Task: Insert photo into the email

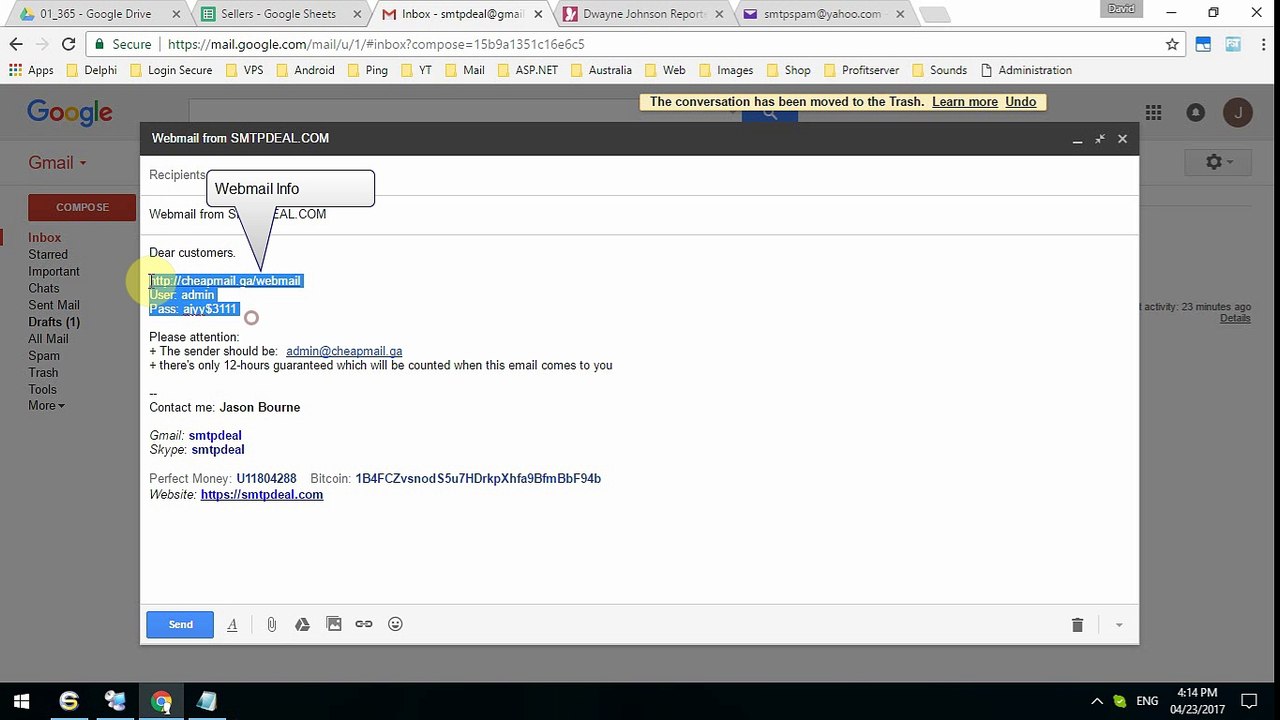Action: coord(334,625)
